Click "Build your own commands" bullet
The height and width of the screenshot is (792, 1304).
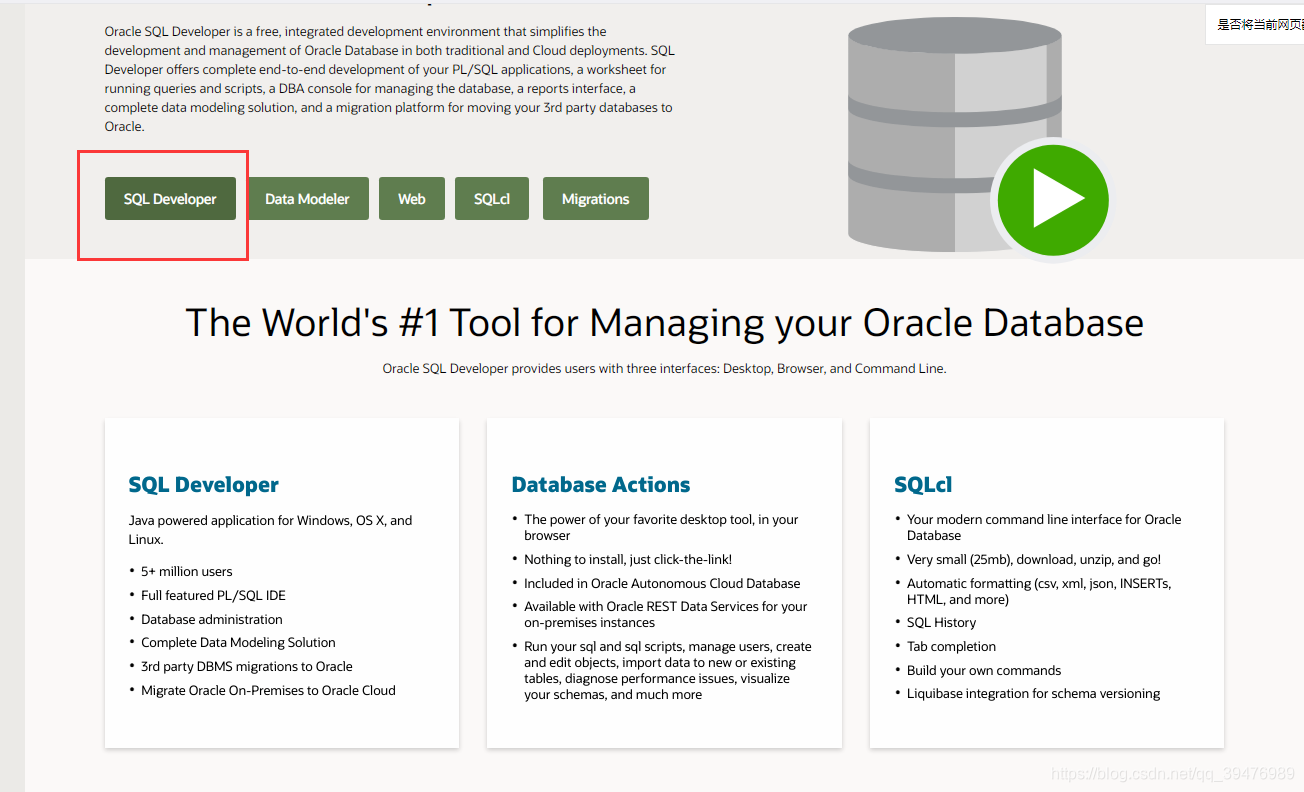point(984,670)
